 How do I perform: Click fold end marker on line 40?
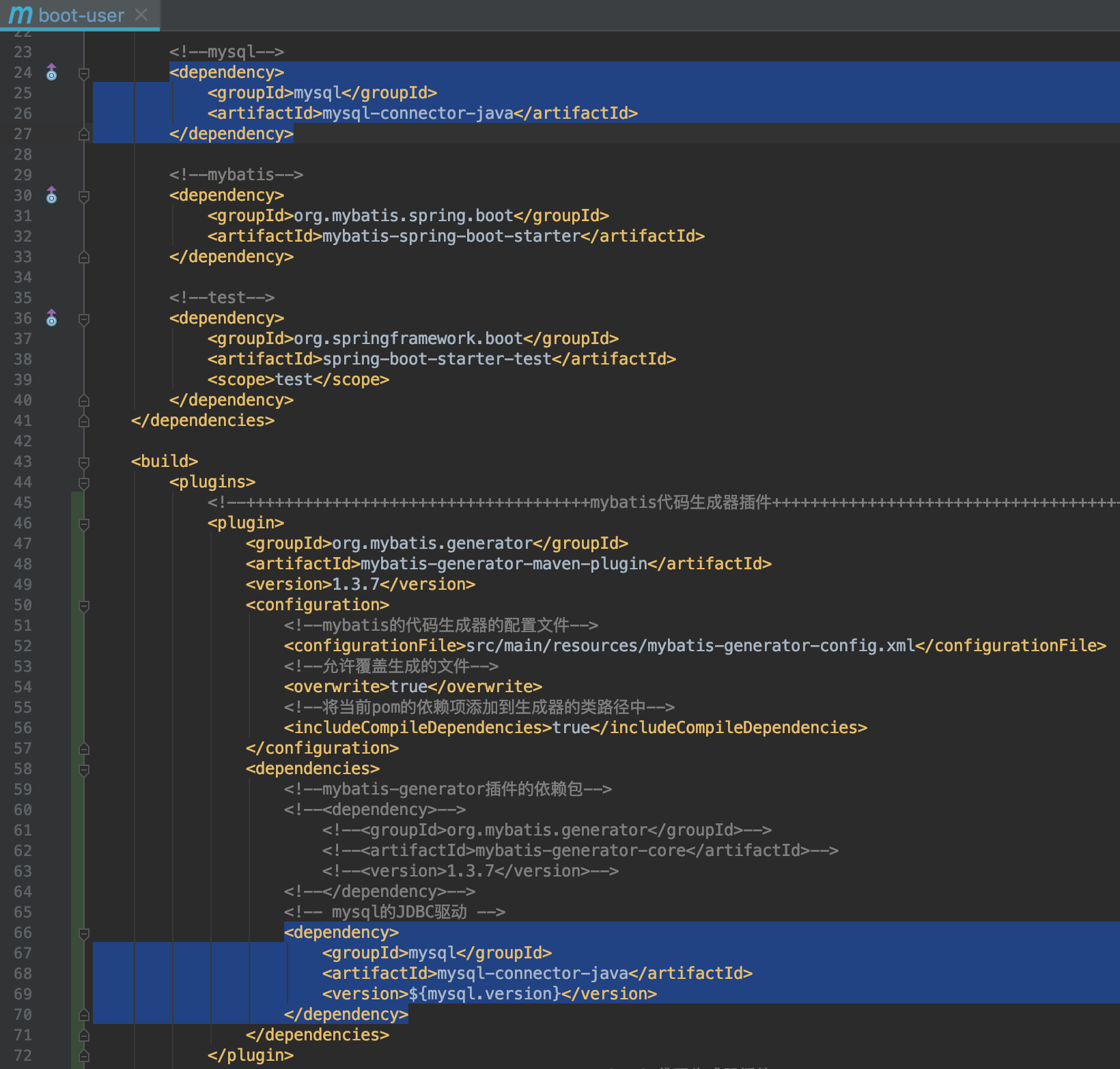pos(84,400)
